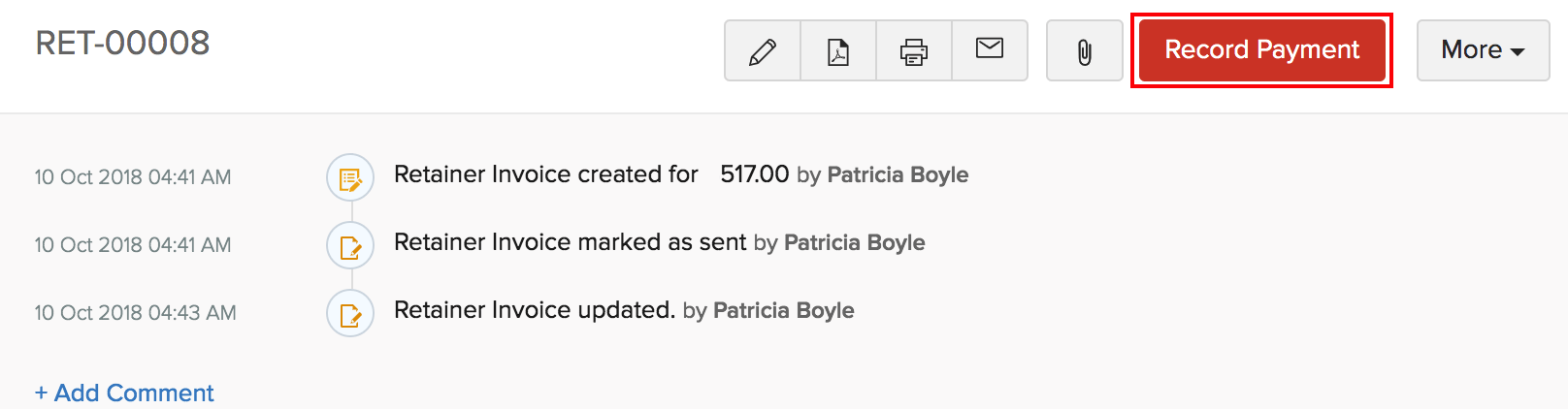Attach a file using paperclip icon
Screen dimensions: 1568x409
click(1085, 51)
